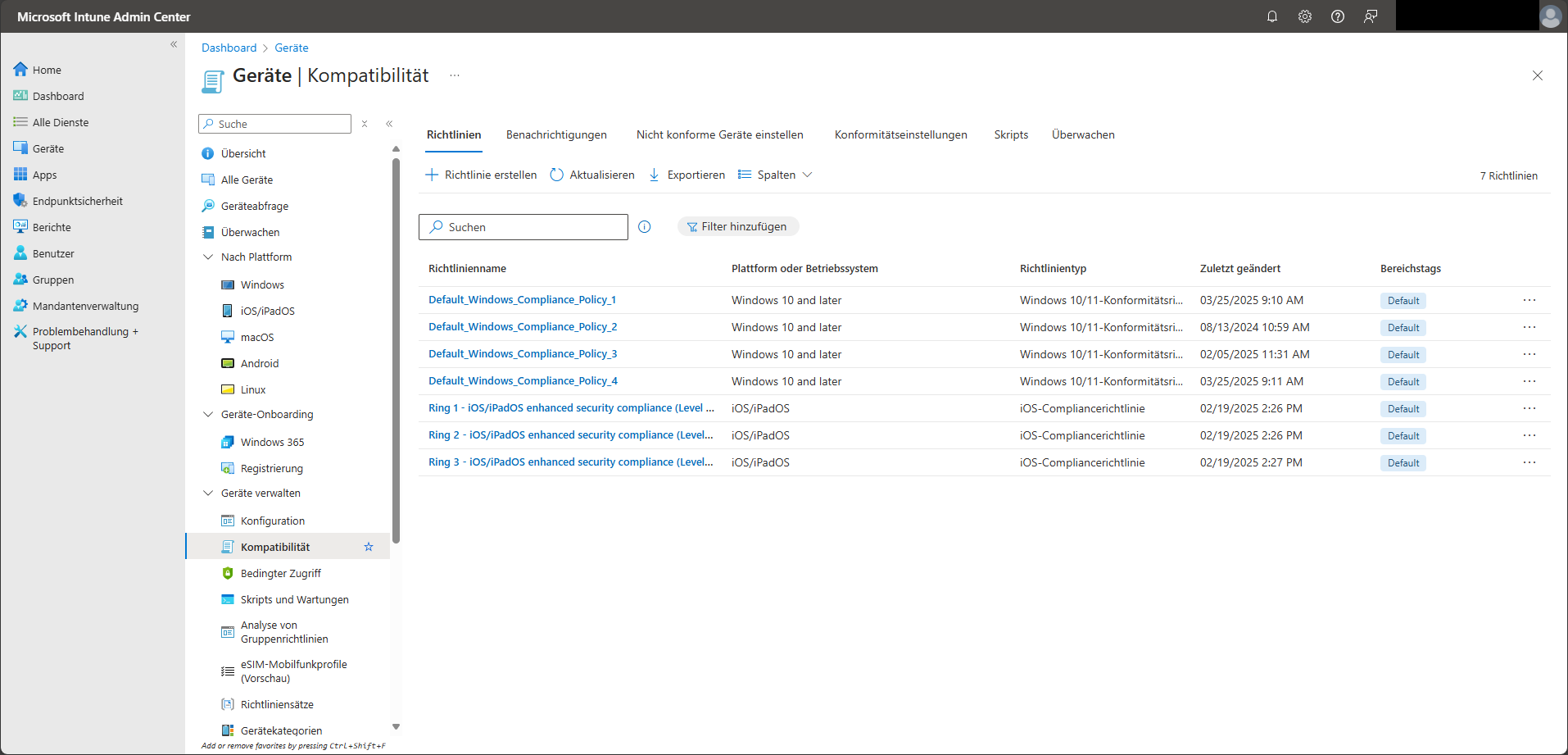Open Ring 3 iOS/iPadOS compliance policy
The width and height of the screenshot is (1568, 755).
tap(571, 462)
